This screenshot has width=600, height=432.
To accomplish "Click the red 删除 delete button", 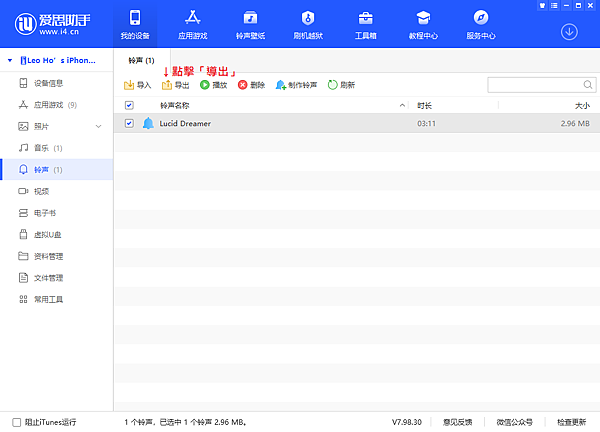I will (x=251, y=85).
